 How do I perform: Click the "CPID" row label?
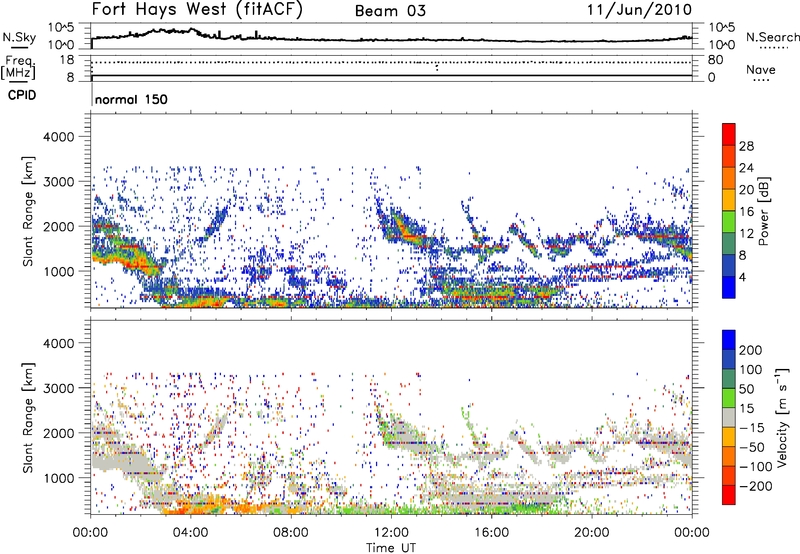(22, 95)
